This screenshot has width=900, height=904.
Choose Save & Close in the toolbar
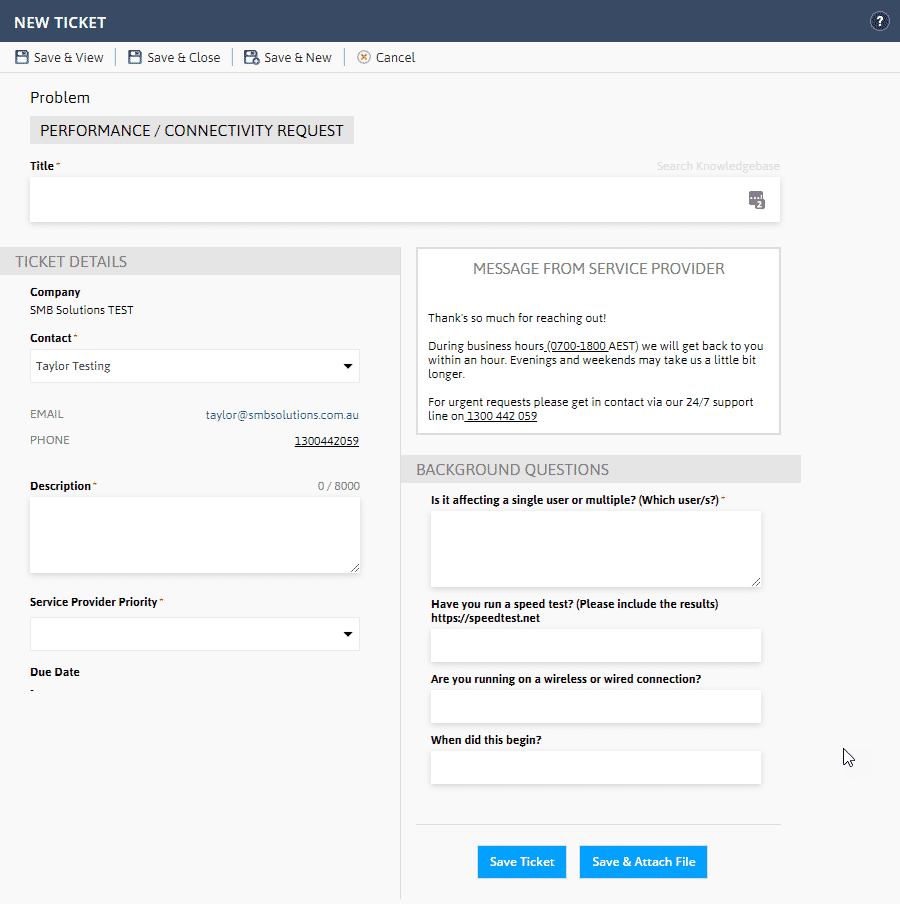coord(174,57)
